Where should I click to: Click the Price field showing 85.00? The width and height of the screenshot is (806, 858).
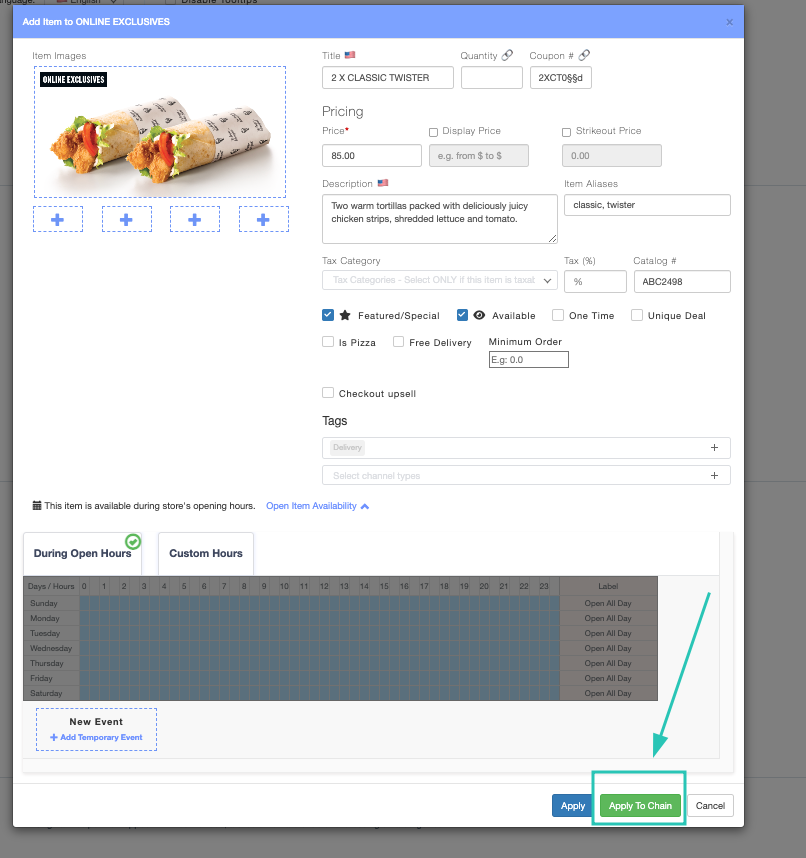372,155
